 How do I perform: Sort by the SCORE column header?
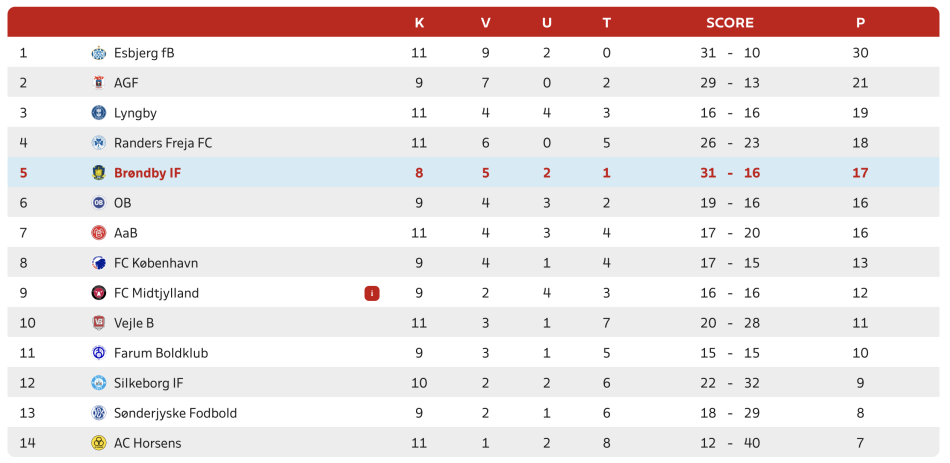730,23
